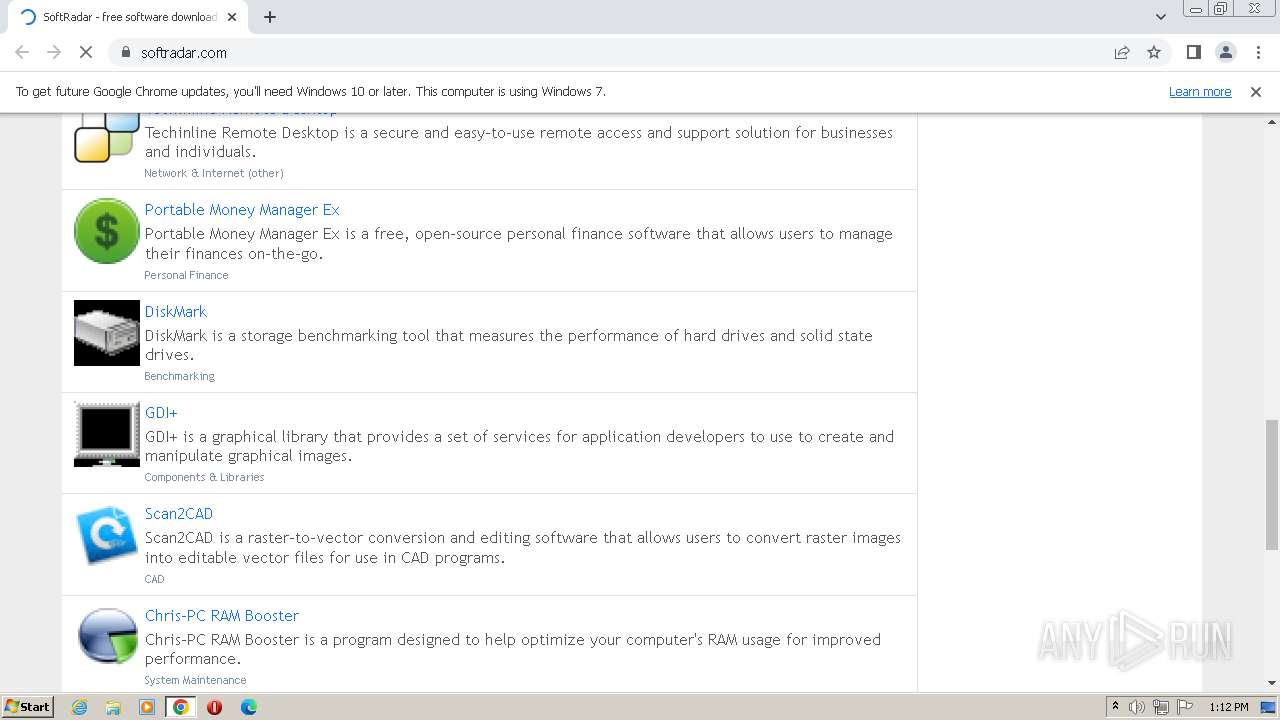Screen dimensions: 1280x720
Task: Open the media player taskbar icon
Action: (x=147, y=707)
